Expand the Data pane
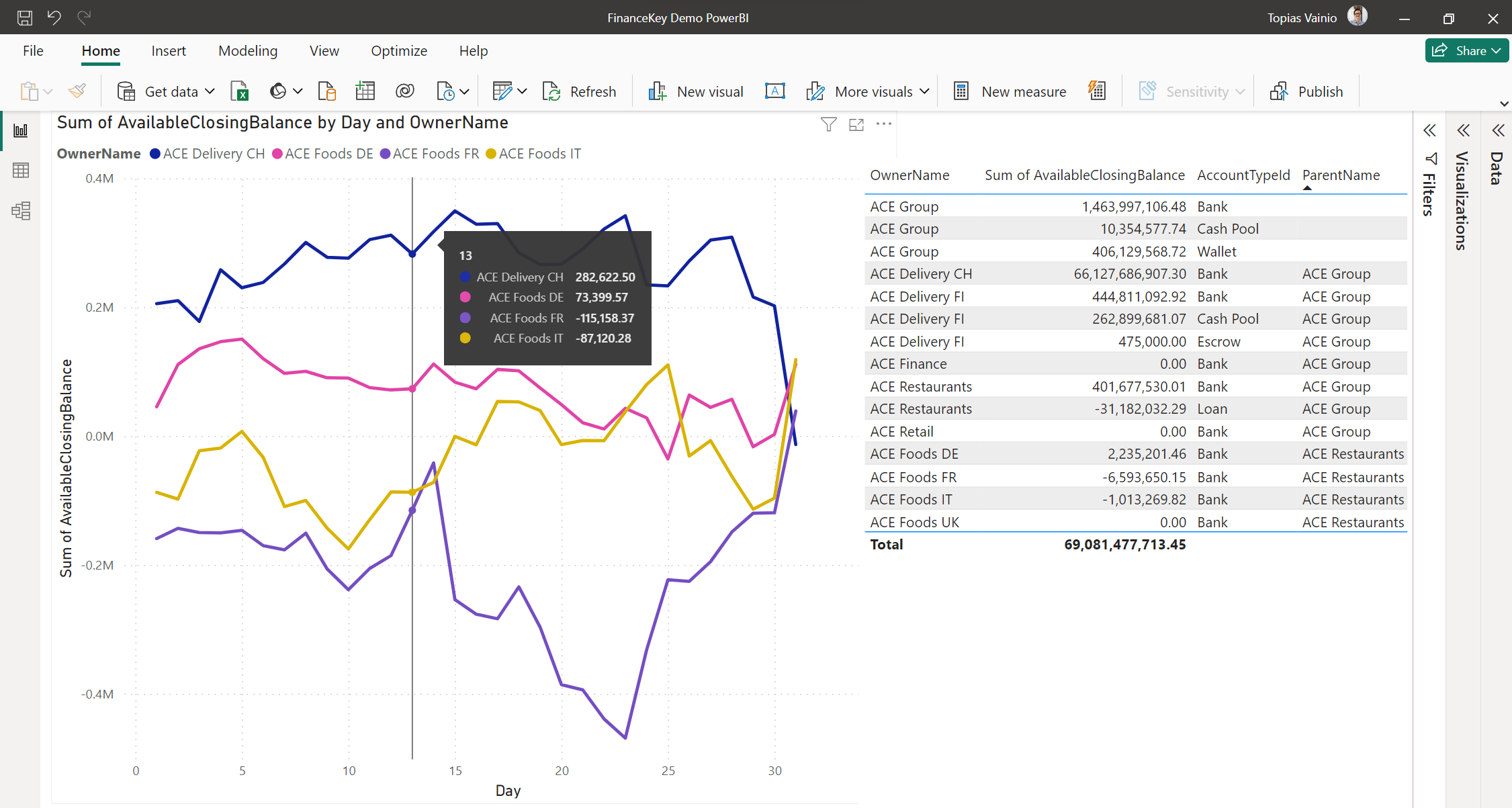The image size is (1512, 808). (1498, 130)
